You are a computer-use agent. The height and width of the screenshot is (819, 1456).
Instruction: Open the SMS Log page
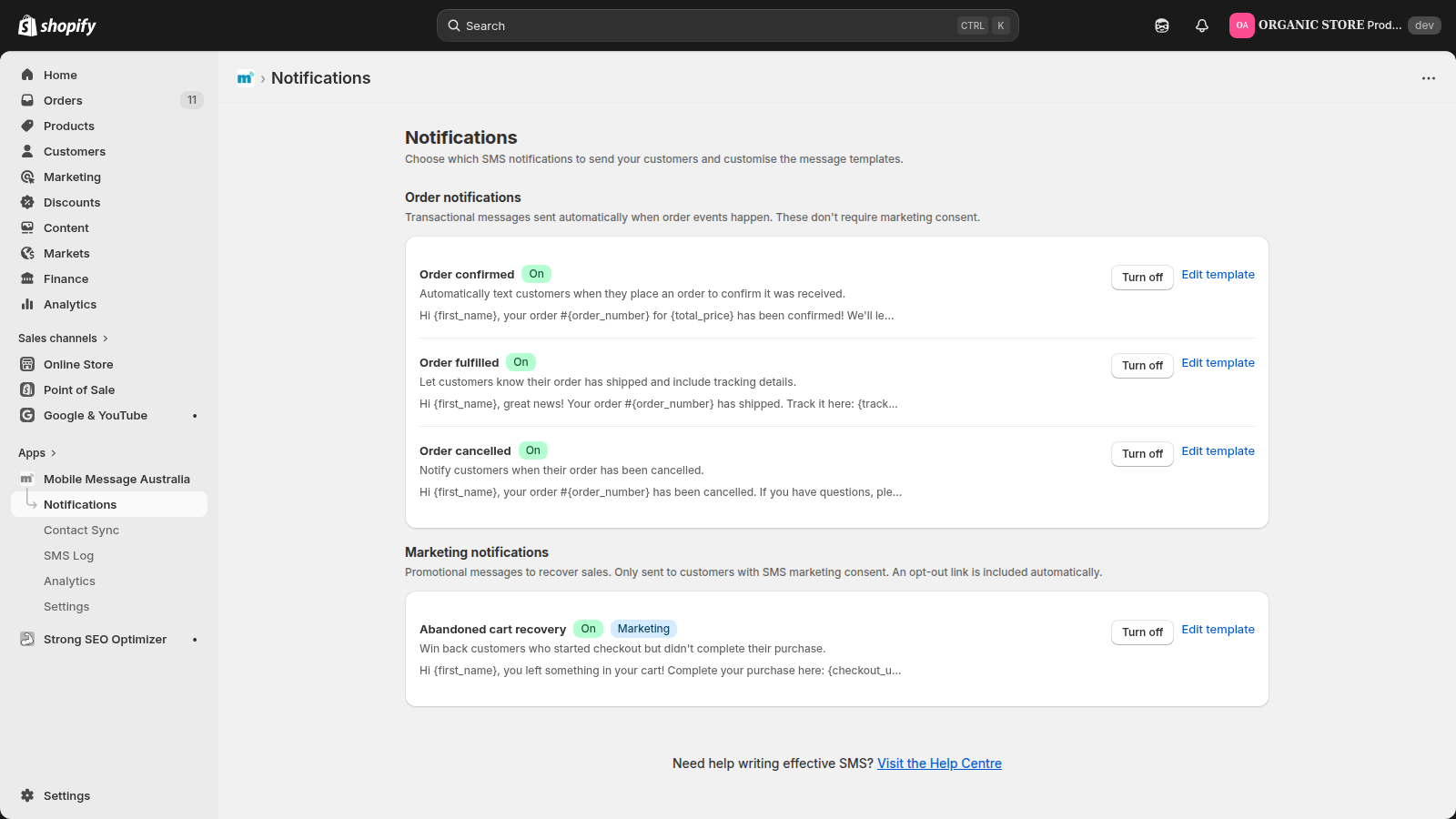pos(68,555)
